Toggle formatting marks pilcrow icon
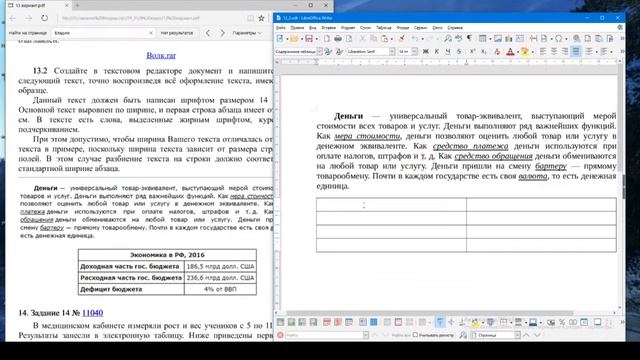640x360 pixels. tap(469, 39)
